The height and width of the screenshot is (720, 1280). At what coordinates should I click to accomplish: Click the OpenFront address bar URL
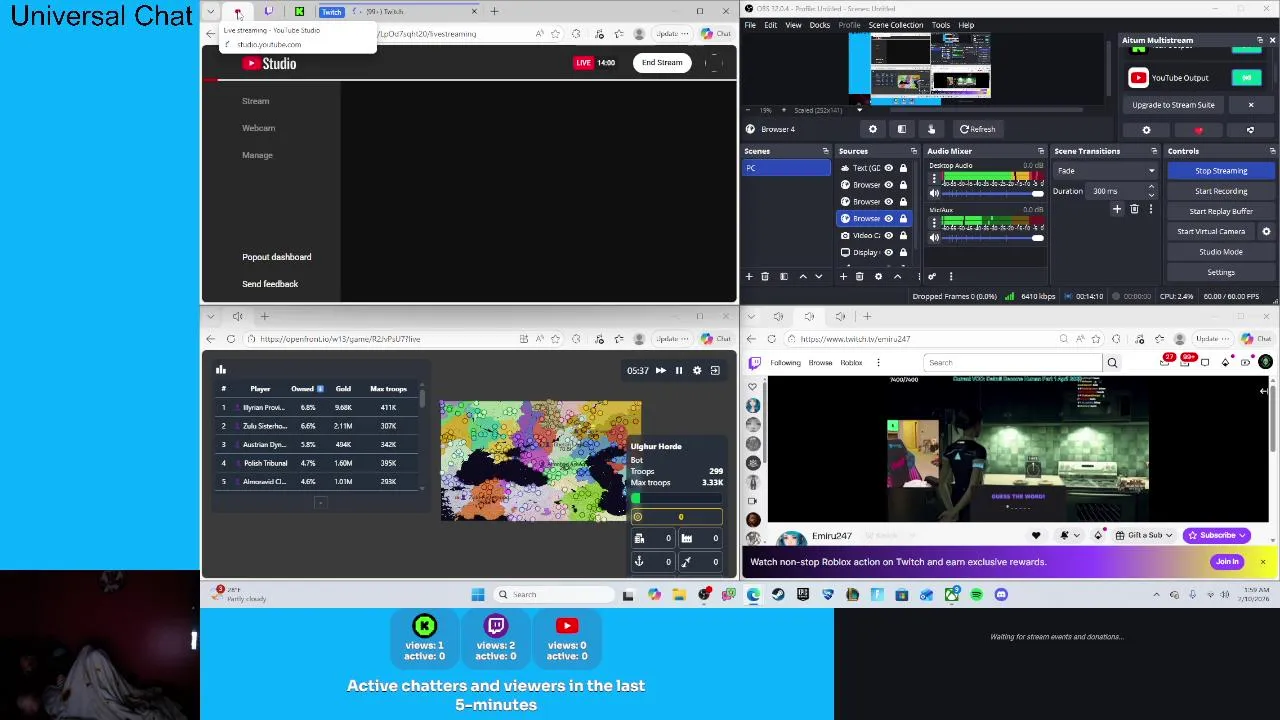pyautogui.click(x=340, y=339)
